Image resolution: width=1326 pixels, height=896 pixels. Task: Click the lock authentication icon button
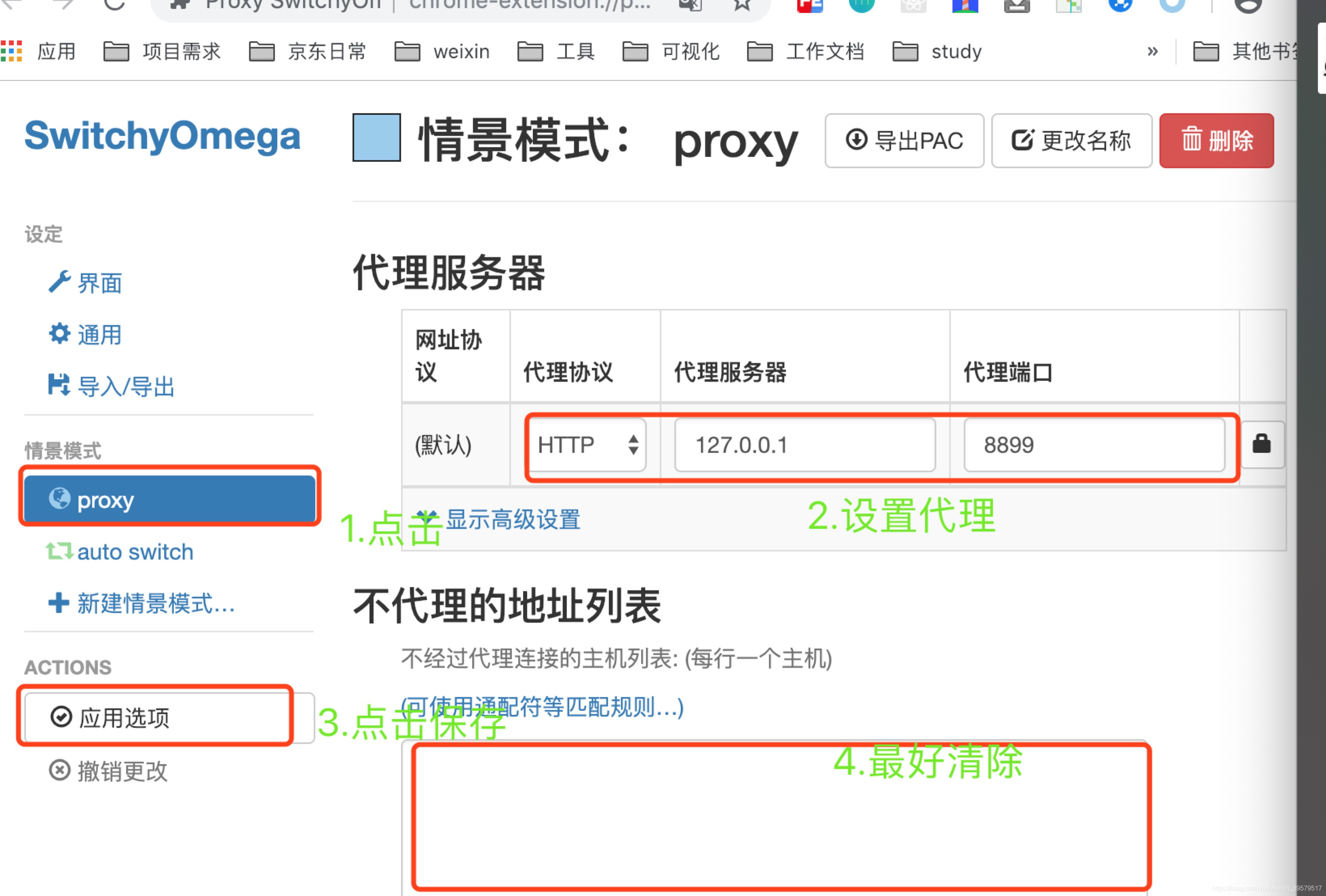click(1262, 444)
